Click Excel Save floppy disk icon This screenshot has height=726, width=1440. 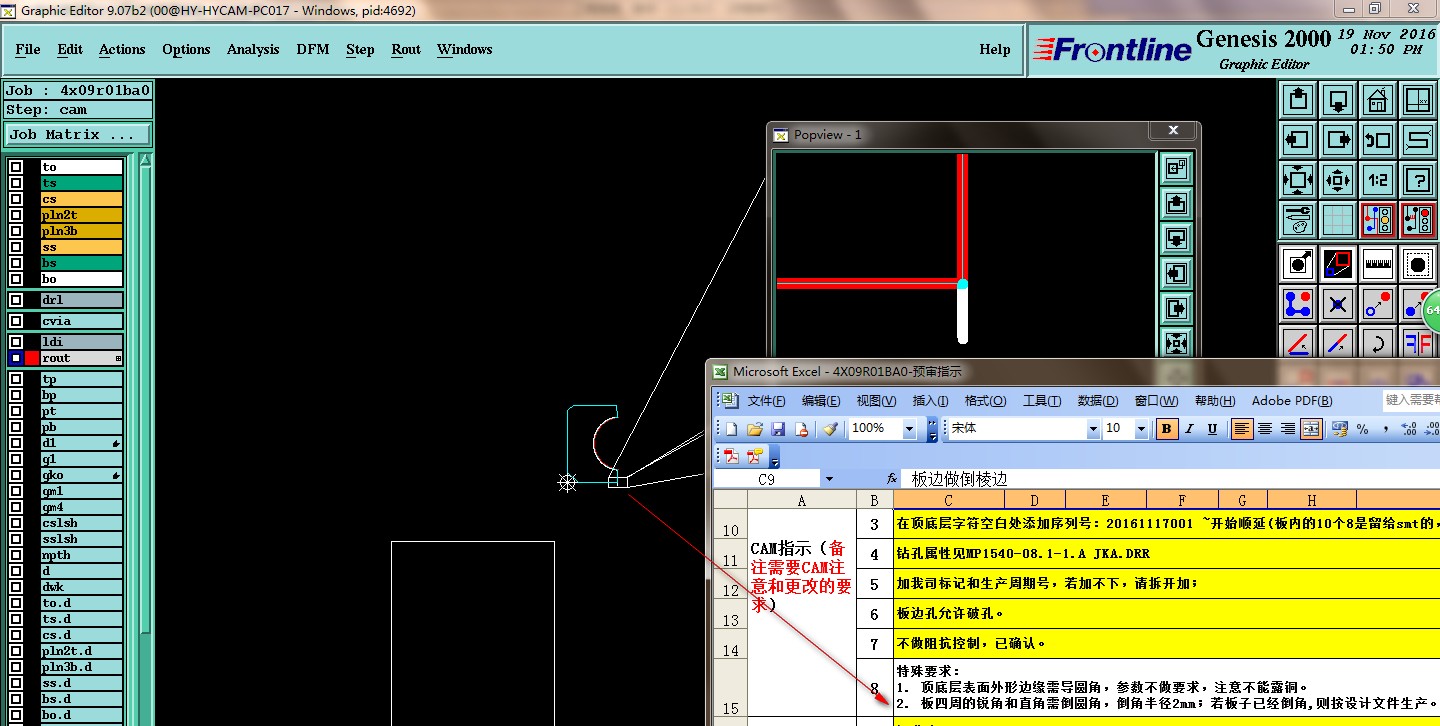pos(778,429)
